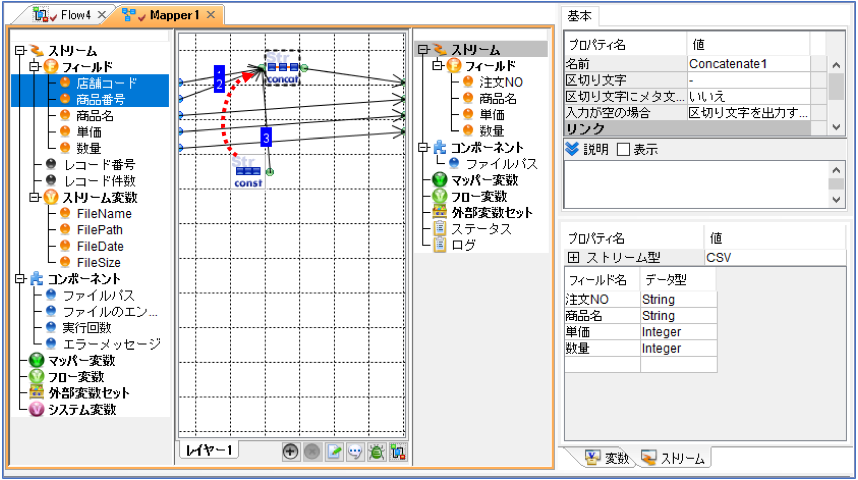
Task: Click the property list scrollbar down arrow
Action: point(836,127)
